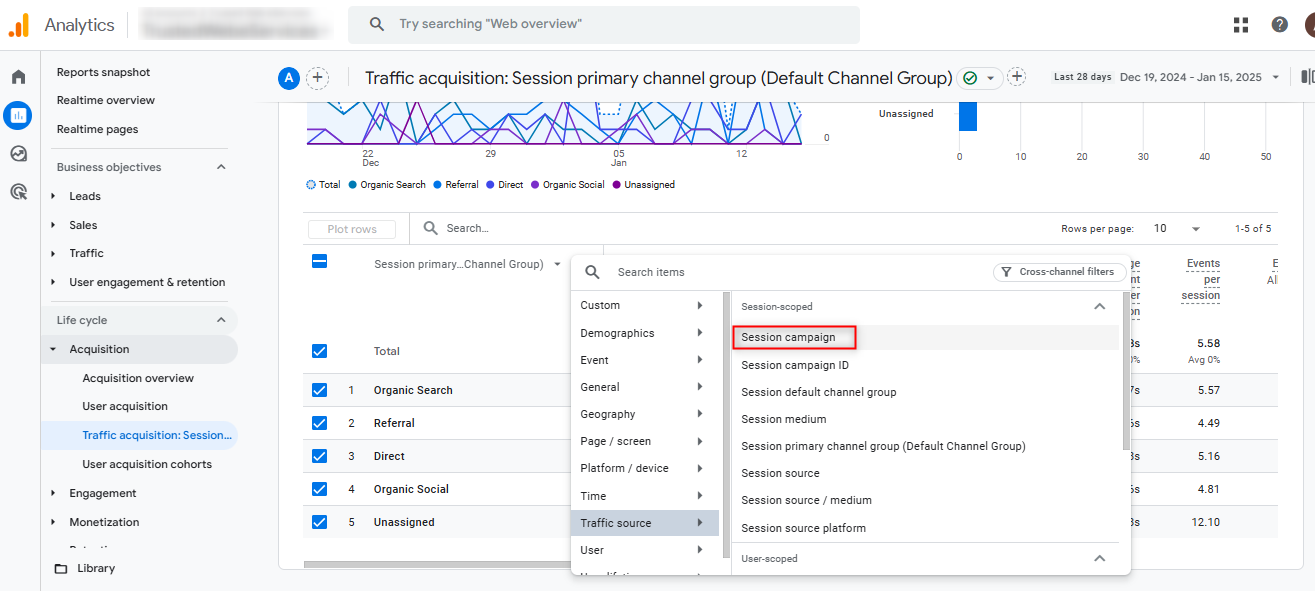Collapse the User-scoped group
This screenshot has width=1315, height=591.
click(x=1099, y=559)
